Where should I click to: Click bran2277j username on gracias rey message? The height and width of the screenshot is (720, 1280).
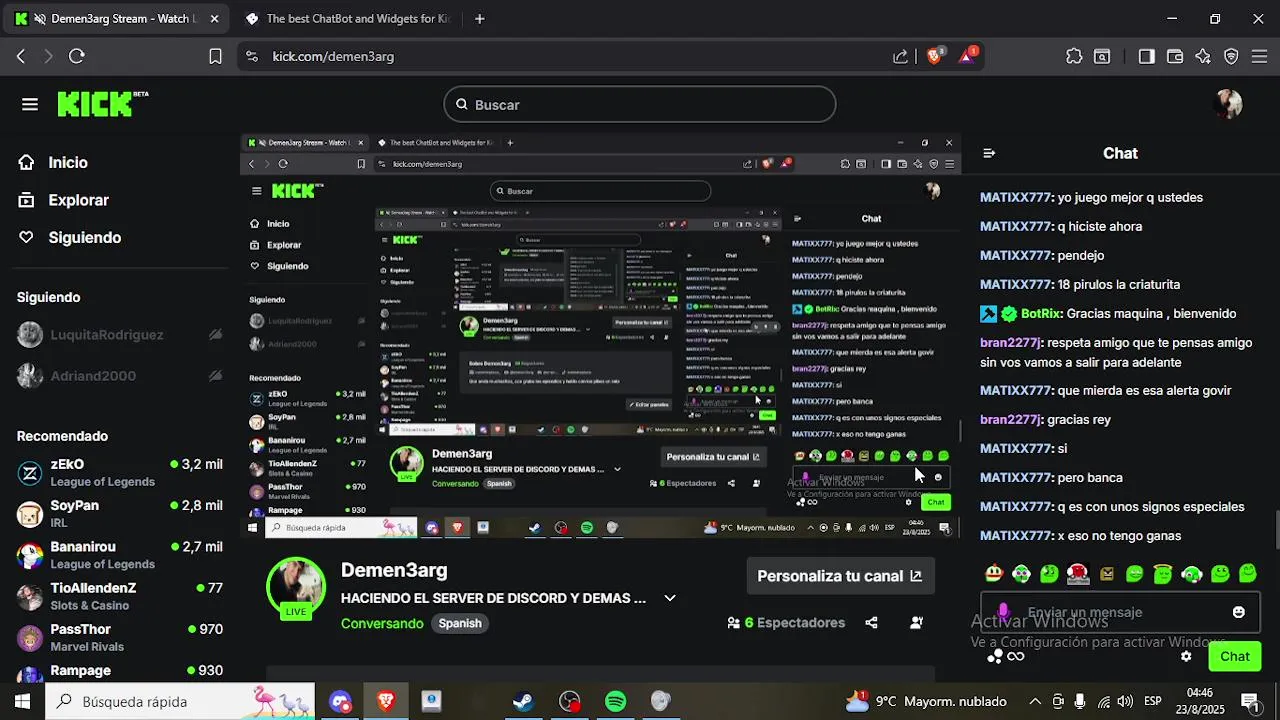[1010, 419]
